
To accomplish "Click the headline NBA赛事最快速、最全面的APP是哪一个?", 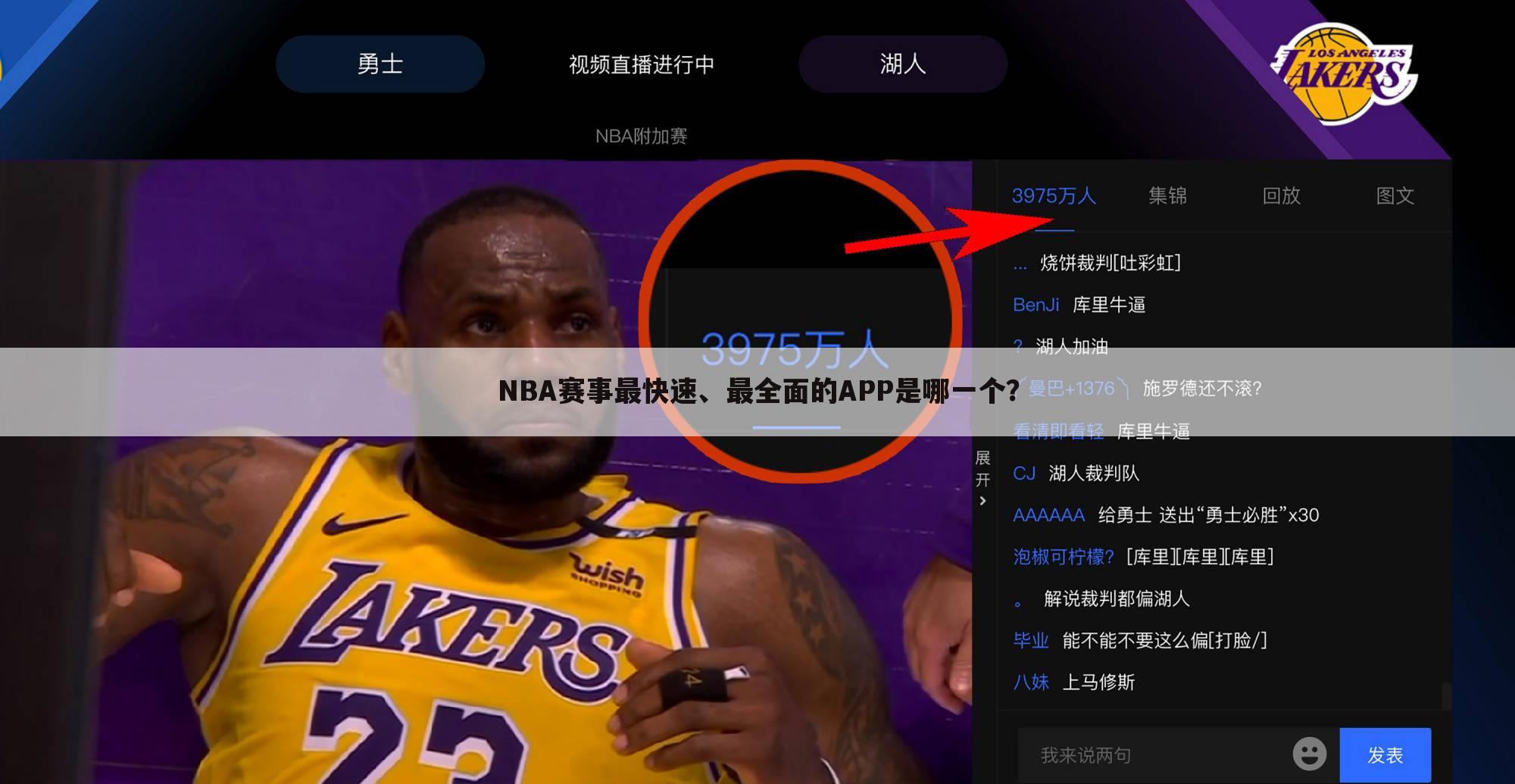I will pos(759,392).
